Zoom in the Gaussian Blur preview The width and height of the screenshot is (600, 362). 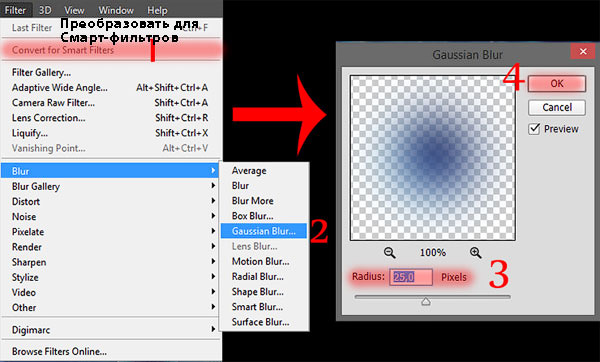coord(476,253)
